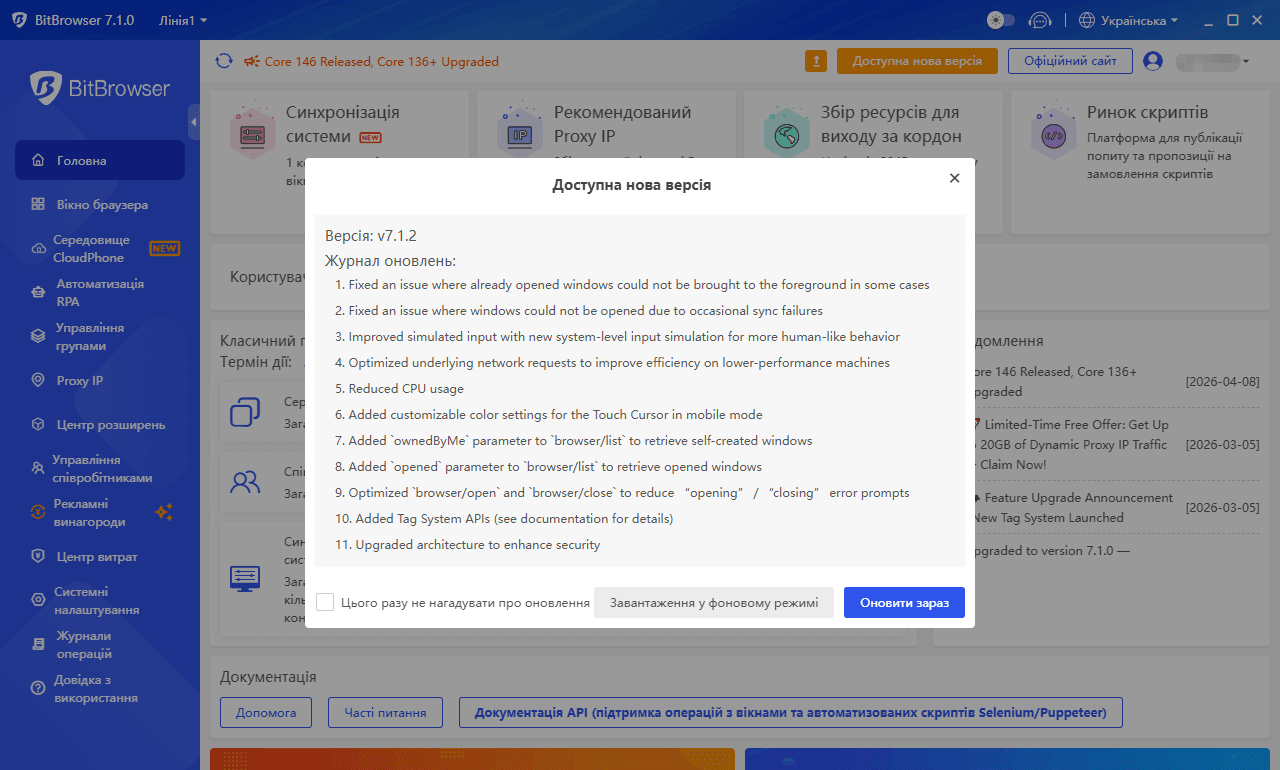Click the Extension Center cube icon
This screenshot has height=770, width=1280.
point(38,425)
